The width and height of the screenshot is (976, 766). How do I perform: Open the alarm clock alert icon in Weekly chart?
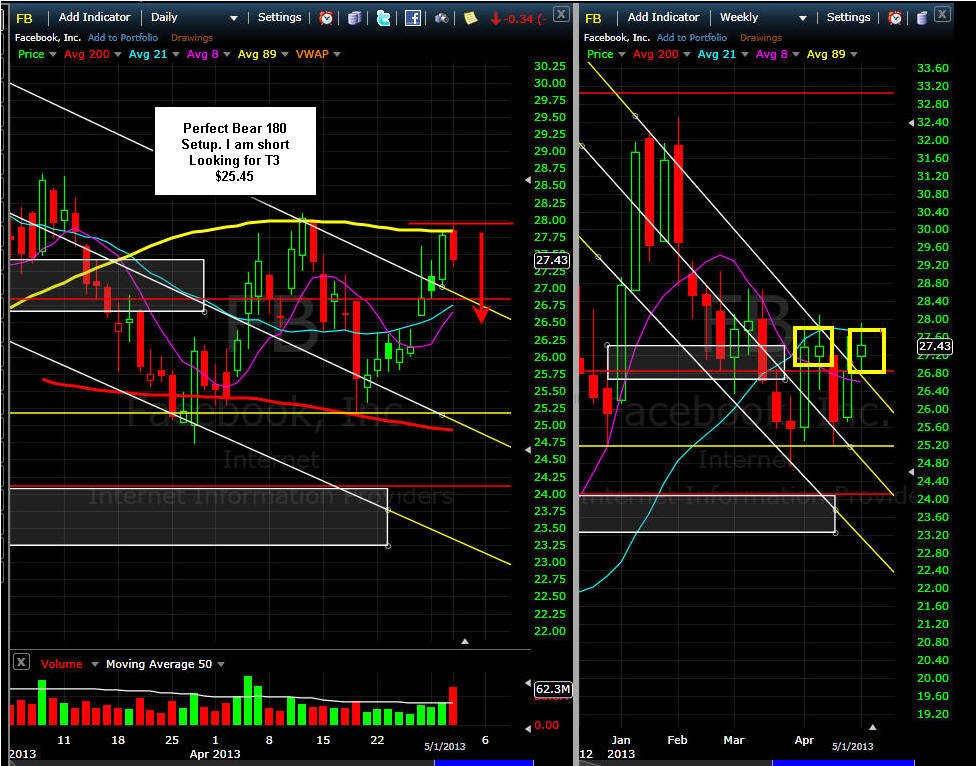coord(894,18)
